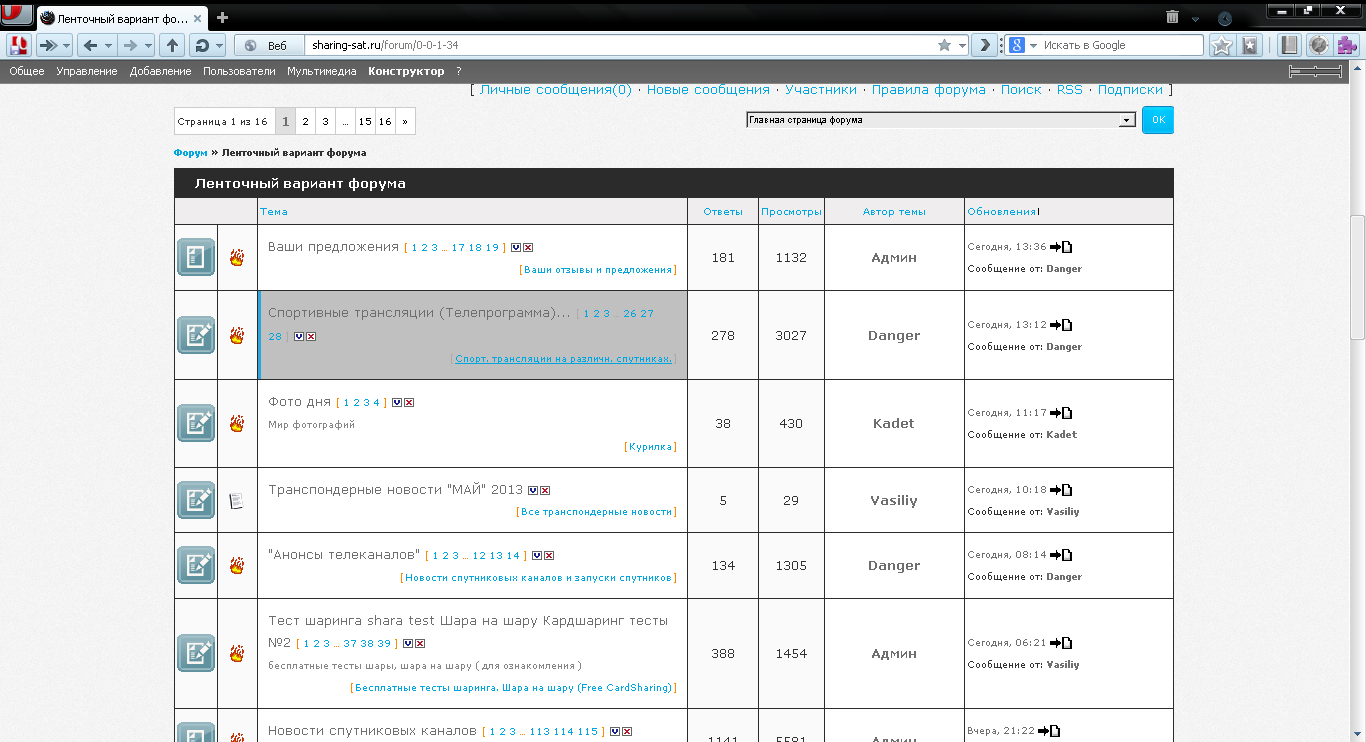This screenshot has width=1366, height=742.
Task: Click the up-arrow parent directory button
Action: click(x=172, y=45)
